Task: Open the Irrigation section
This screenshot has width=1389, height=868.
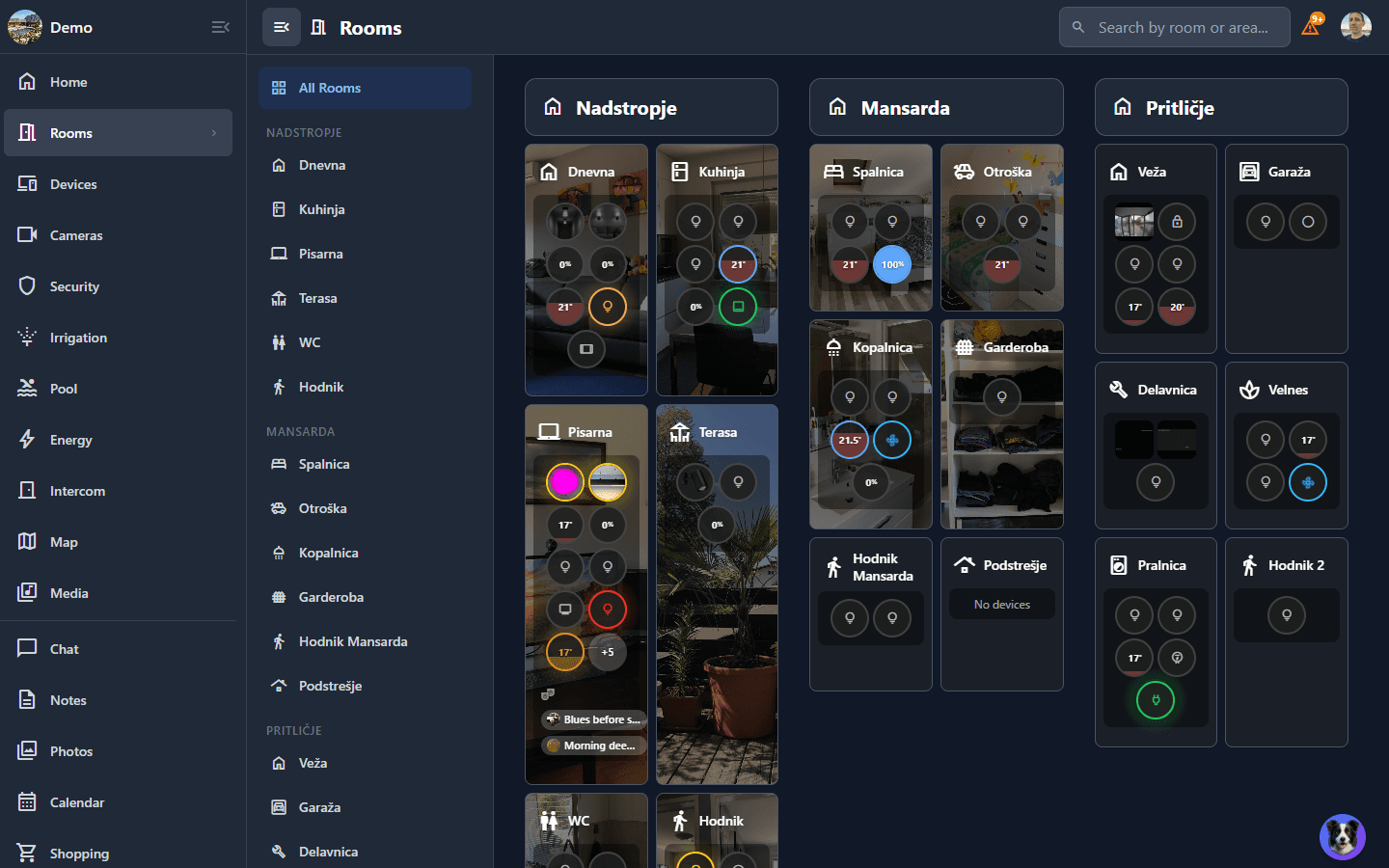Action: [x=78, y=338]
